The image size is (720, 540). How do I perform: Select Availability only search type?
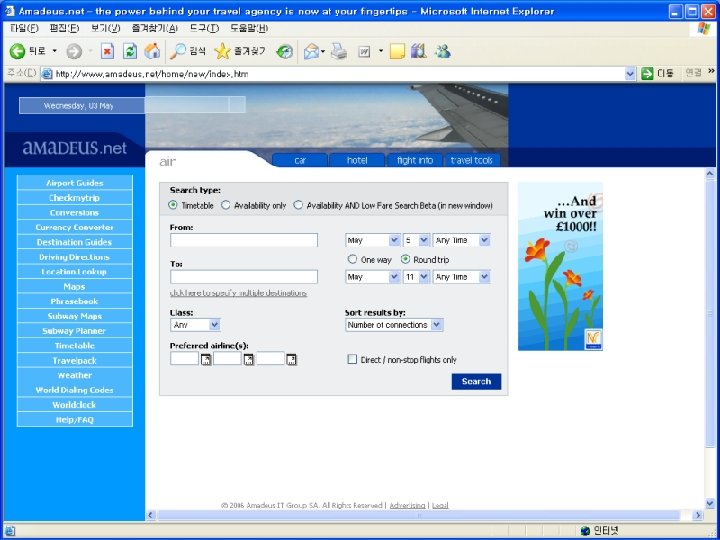[x=225, y=205]
